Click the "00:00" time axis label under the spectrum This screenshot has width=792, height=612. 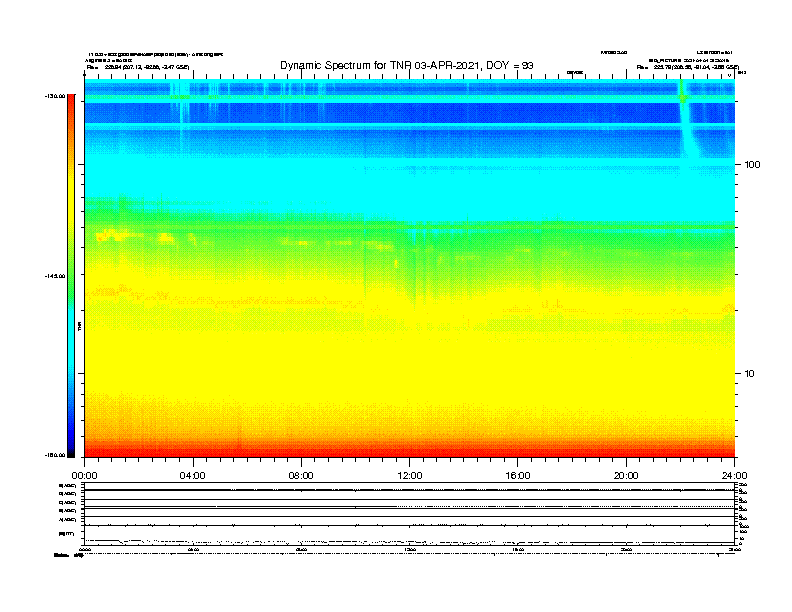tap(84, 476)
